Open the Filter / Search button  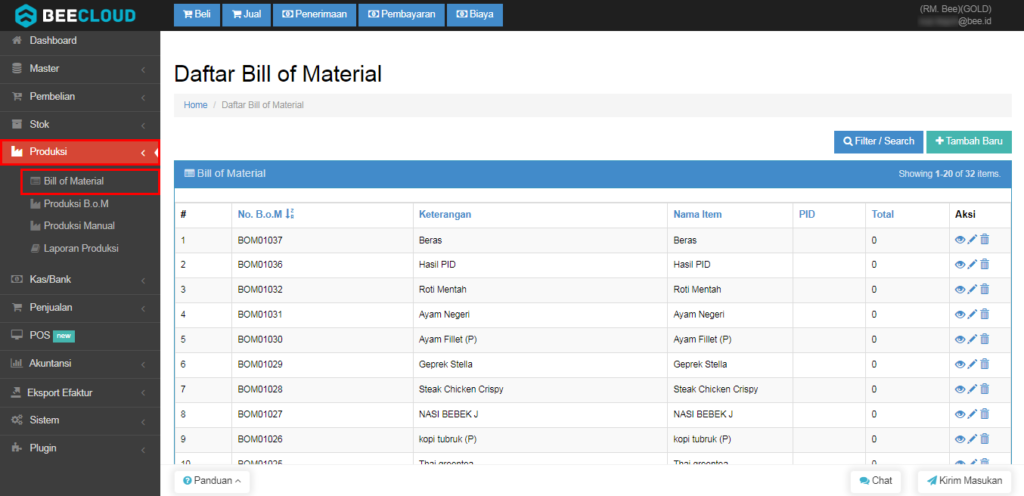click(x=878, y=142)
